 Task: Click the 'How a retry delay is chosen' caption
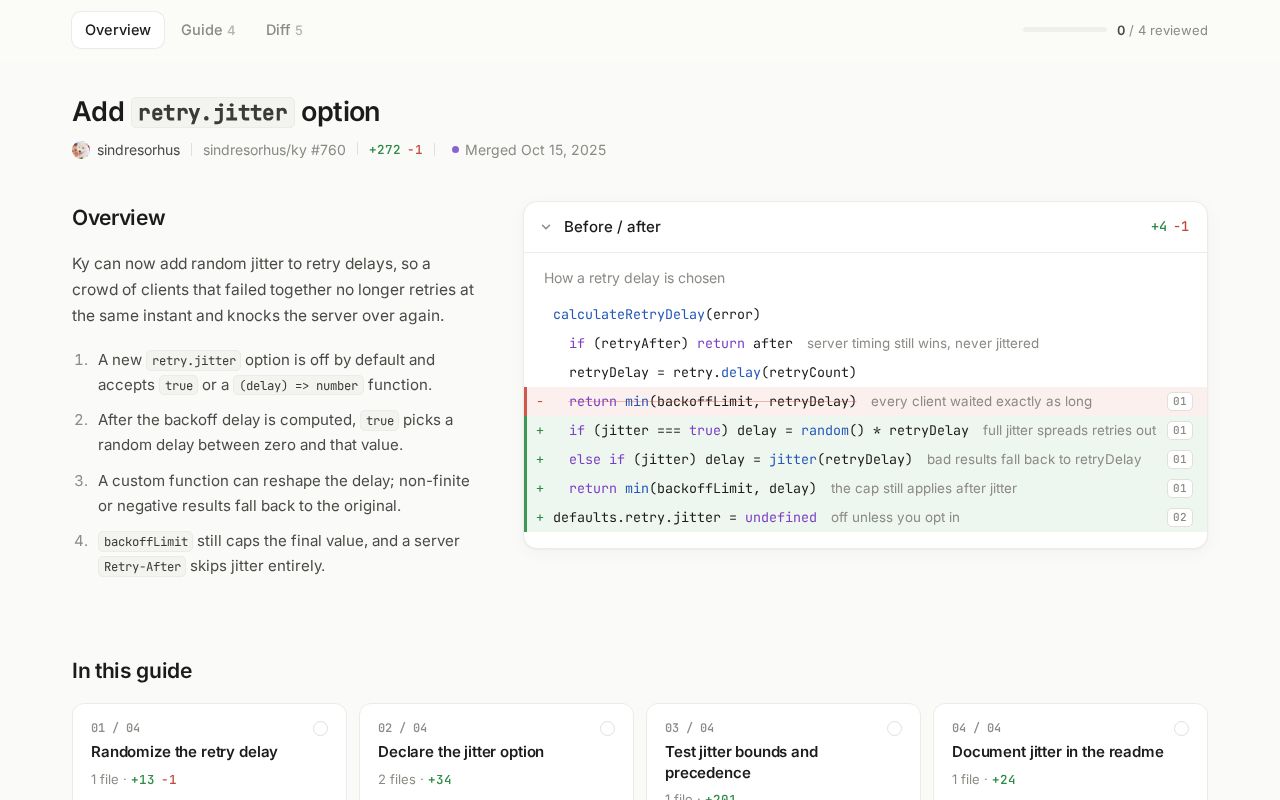coord(634,278)
